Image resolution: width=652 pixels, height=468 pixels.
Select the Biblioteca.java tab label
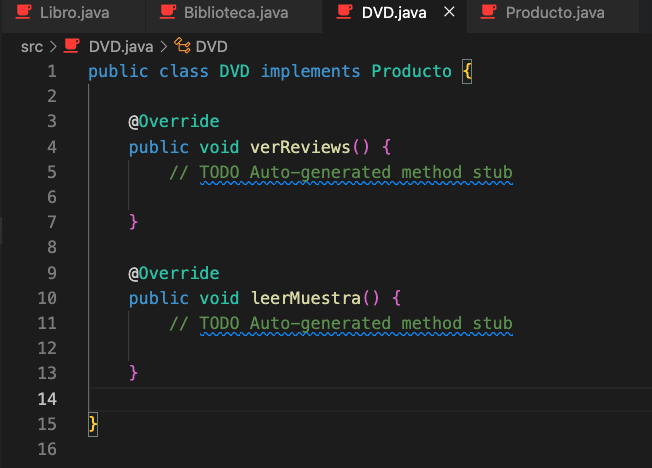point(235,13)
